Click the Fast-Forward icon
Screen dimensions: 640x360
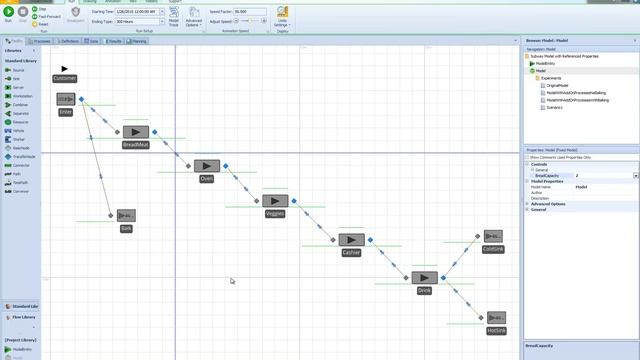pyautogui.click(x=35, y=17)
